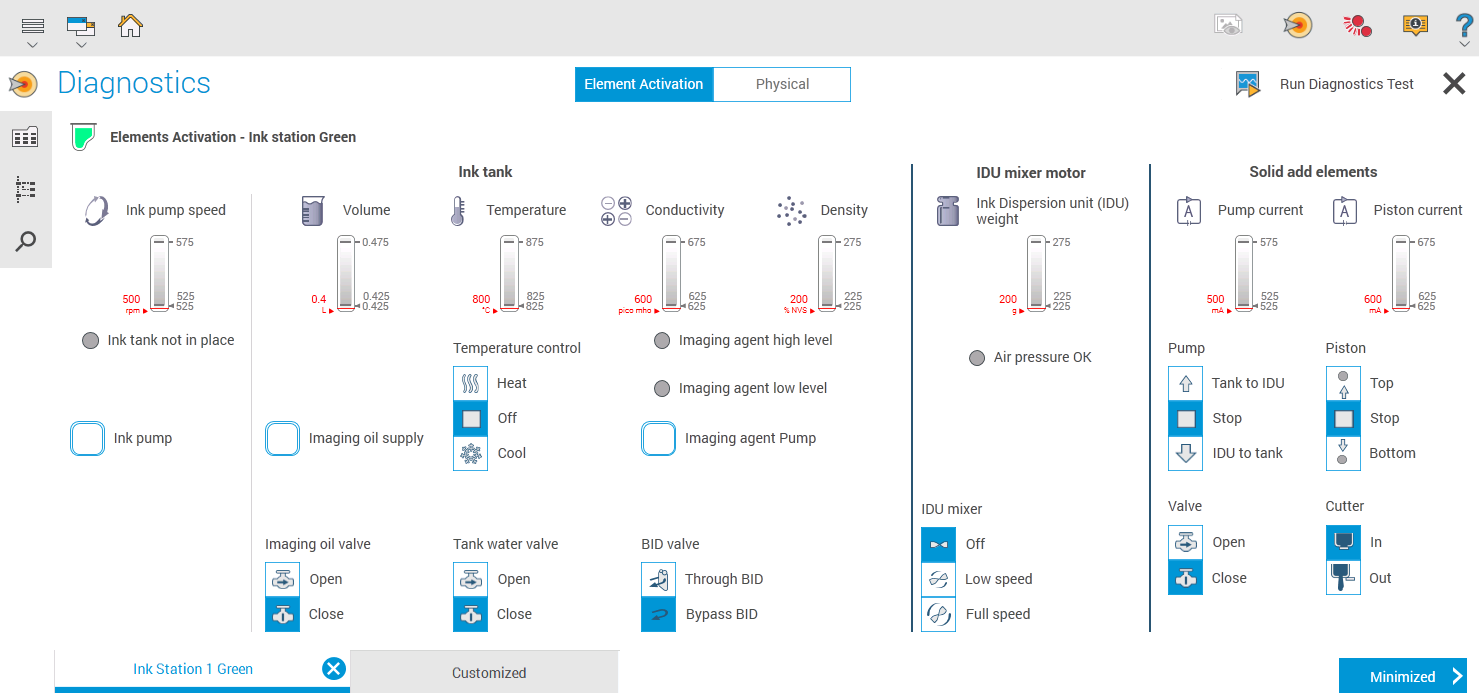This screenshot has height=699, width=1479.
Task: Set IDU mixer to Full speed
Action: [939, 614]
